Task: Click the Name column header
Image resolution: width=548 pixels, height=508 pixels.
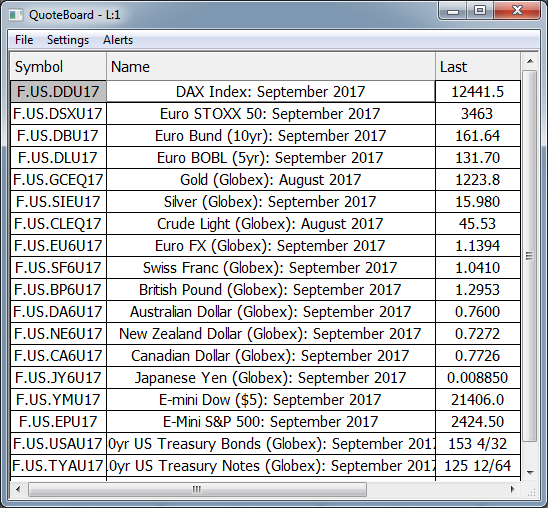Action: 271,67
